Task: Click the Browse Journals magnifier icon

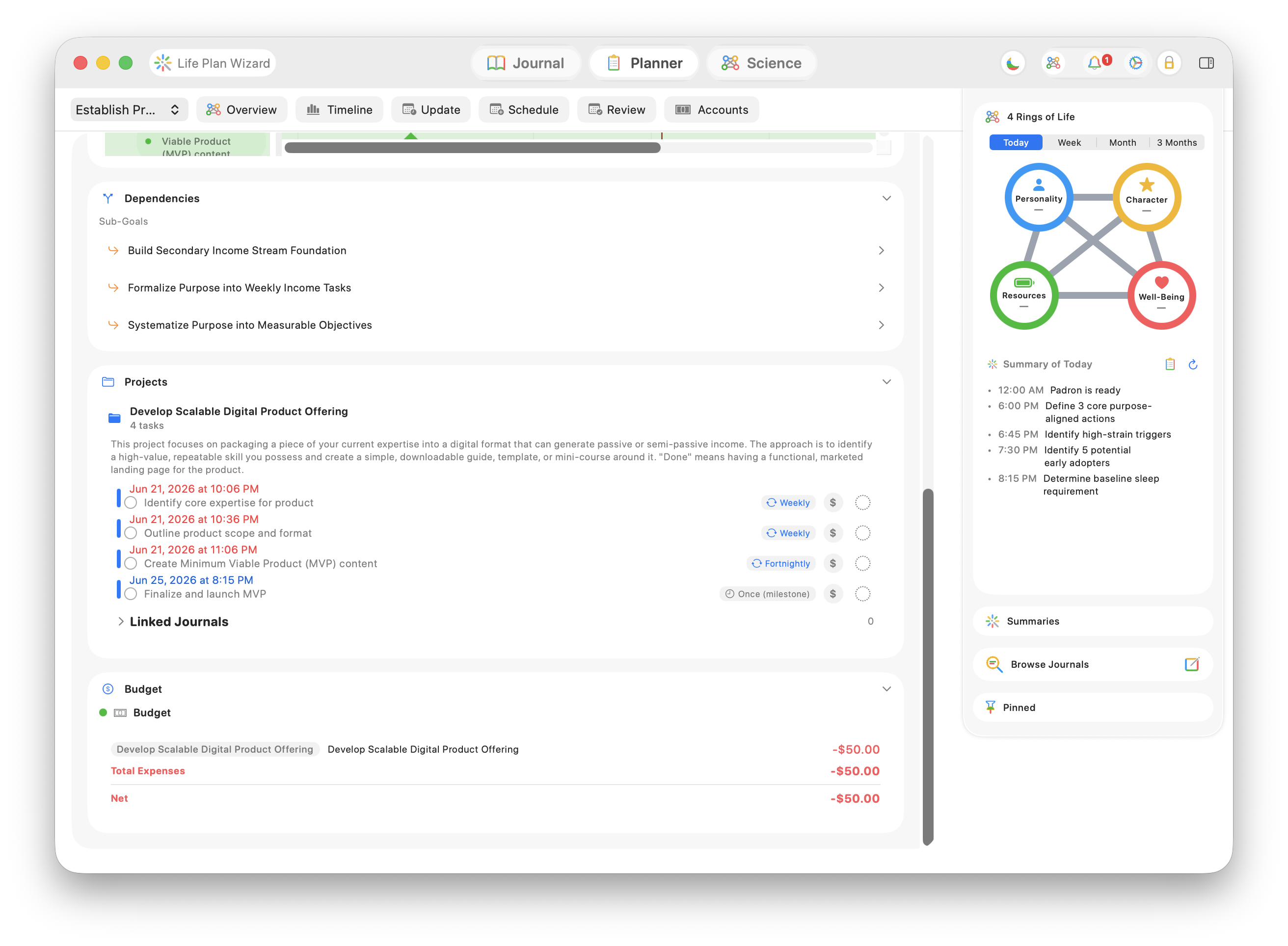Action: point(993,664)
